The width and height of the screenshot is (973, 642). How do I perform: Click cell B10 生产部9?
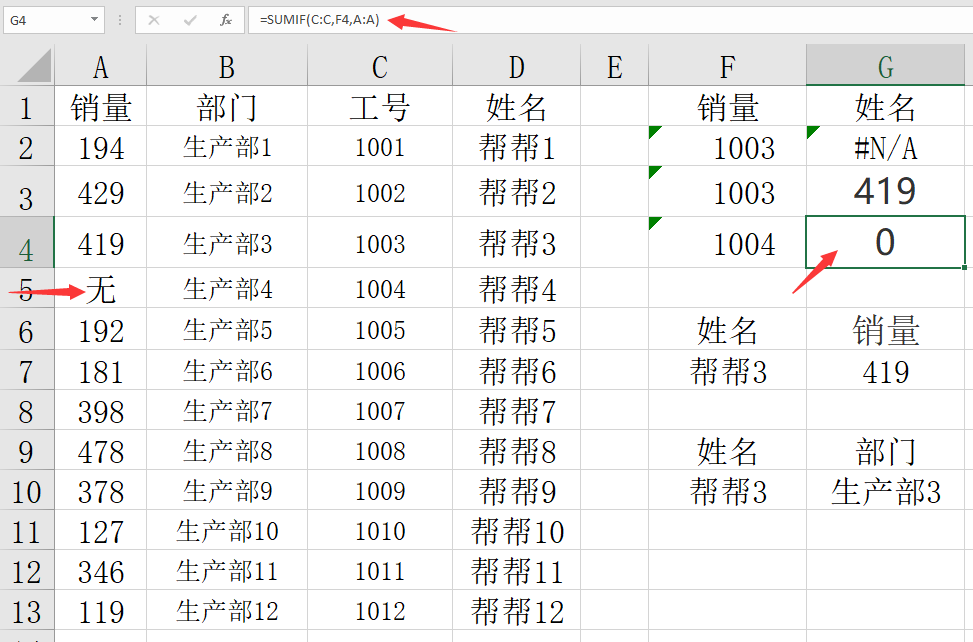click(x=227, y=490)
